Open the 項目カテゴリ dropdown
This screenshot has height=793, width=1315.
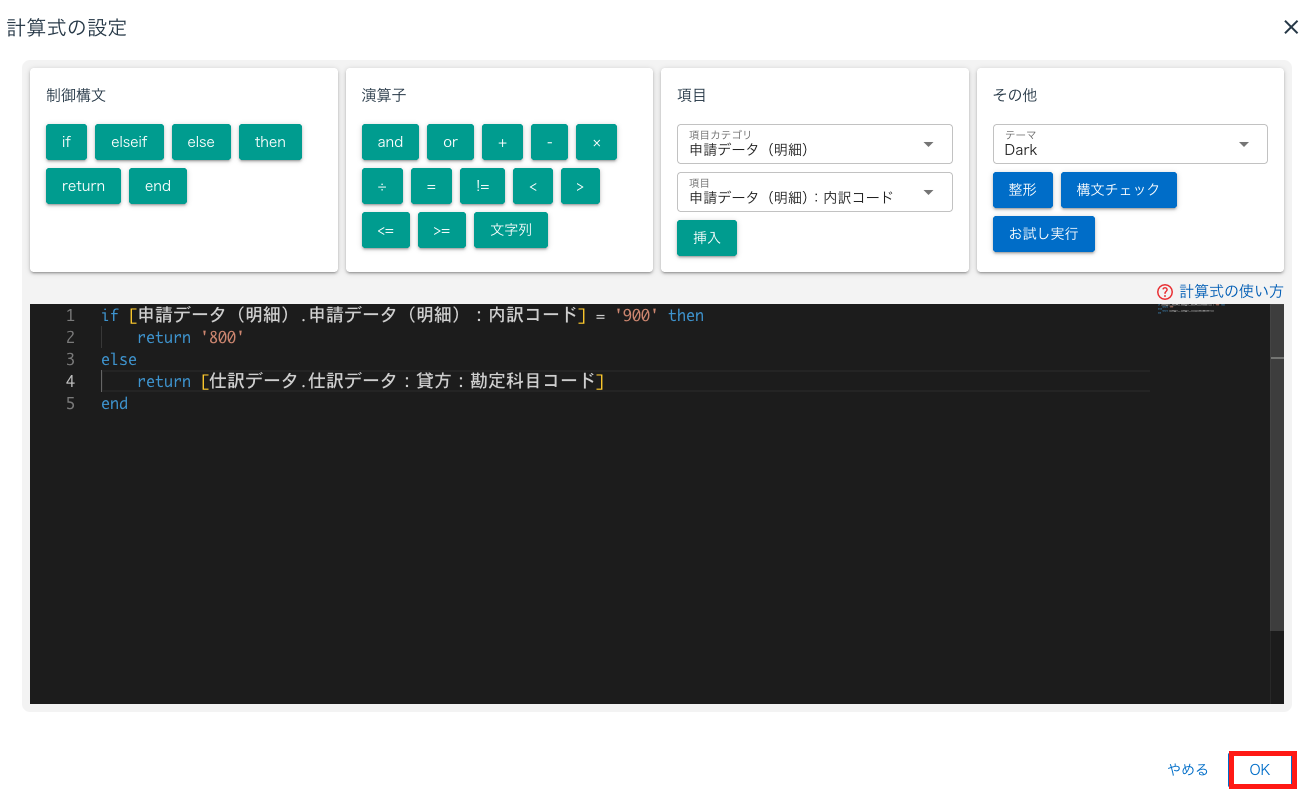point(815,144)
